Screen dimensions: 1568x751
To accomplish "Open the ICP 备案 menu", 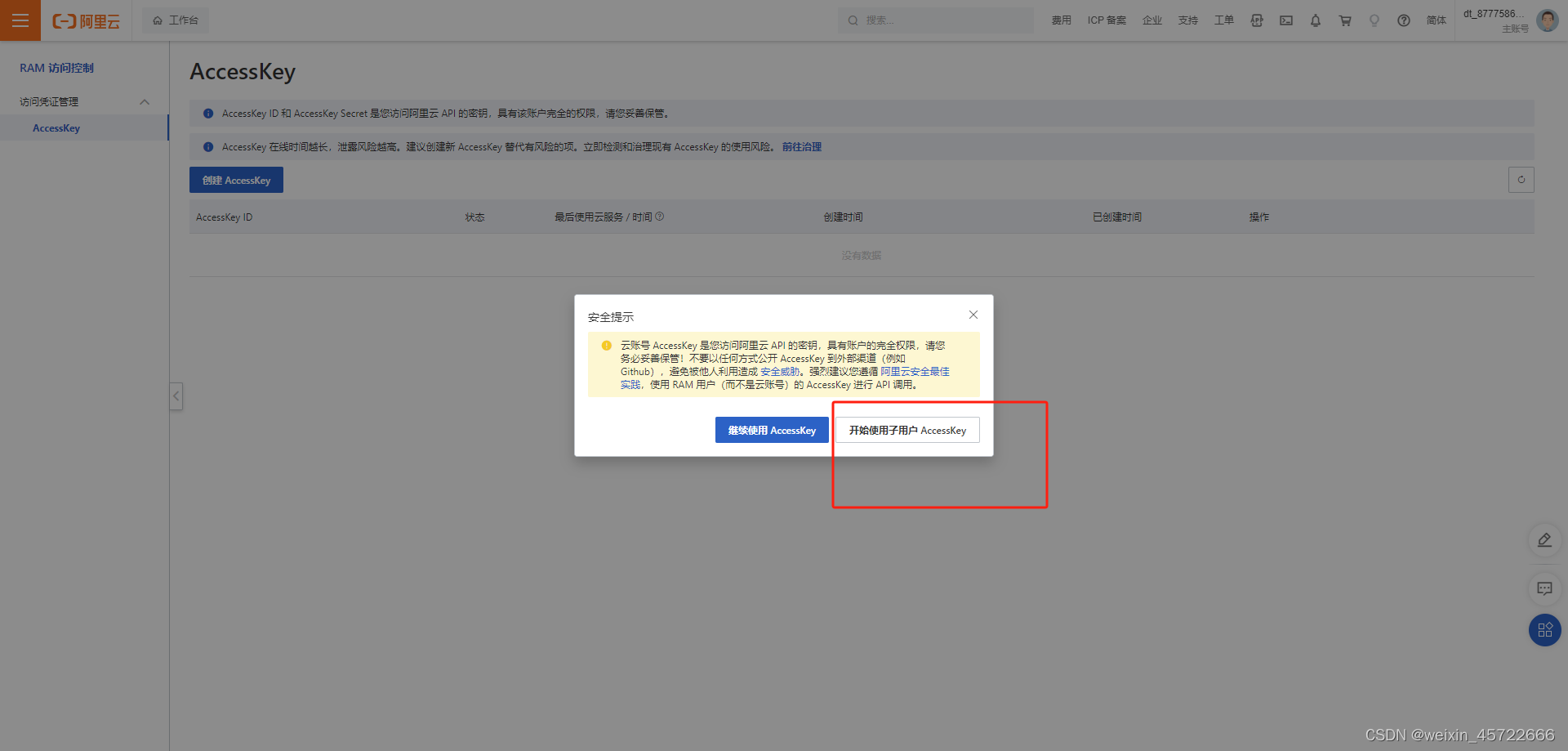I will 1107,20.
